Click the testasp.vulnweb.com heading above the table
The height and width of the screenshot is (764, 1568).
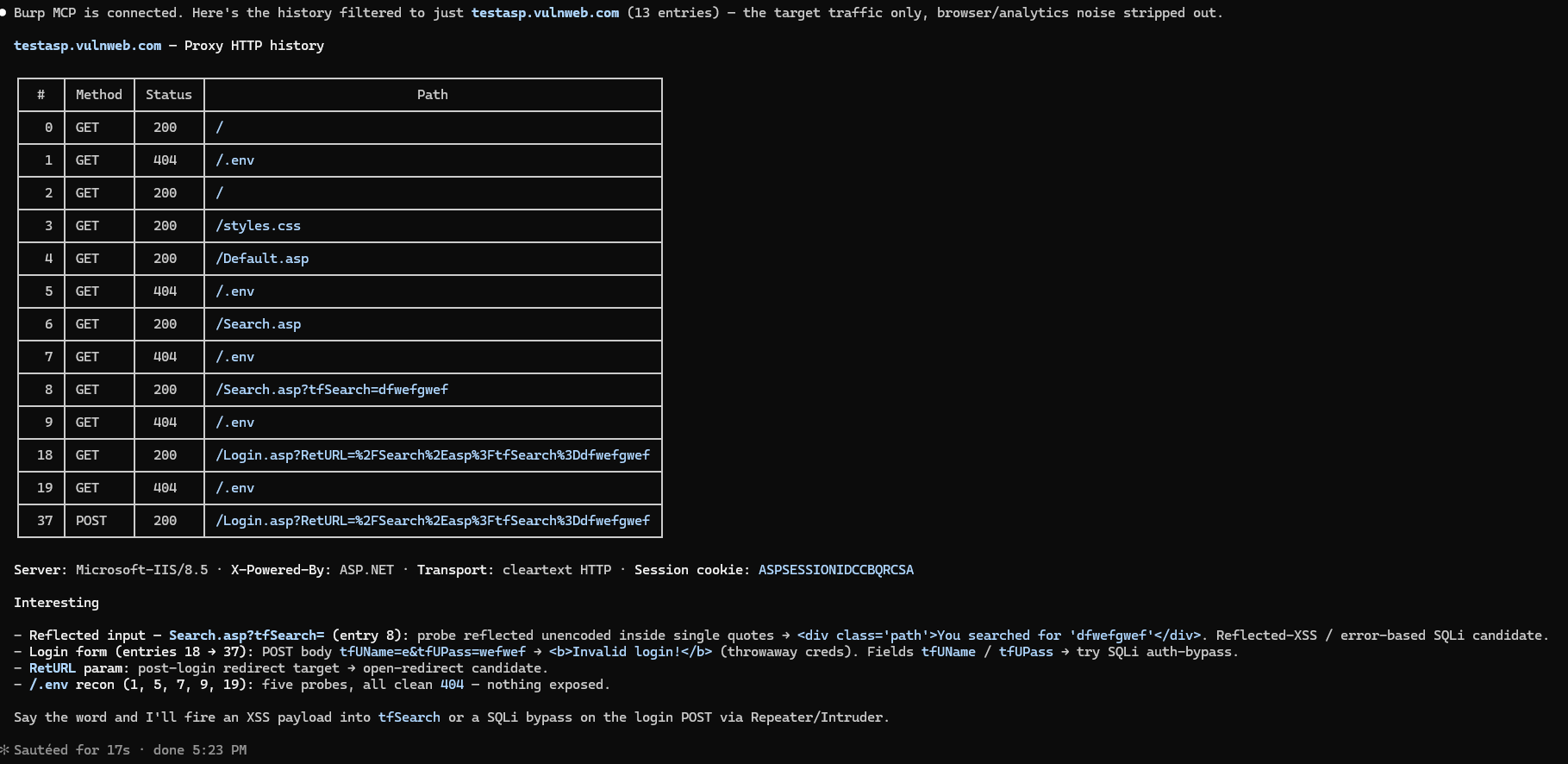pos(88,46)
